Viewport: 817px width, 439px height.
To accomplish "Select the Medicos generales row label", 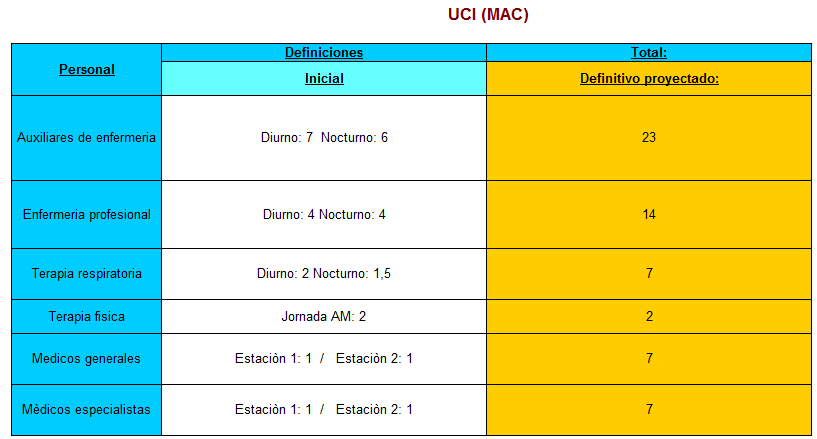I will 87,358.
